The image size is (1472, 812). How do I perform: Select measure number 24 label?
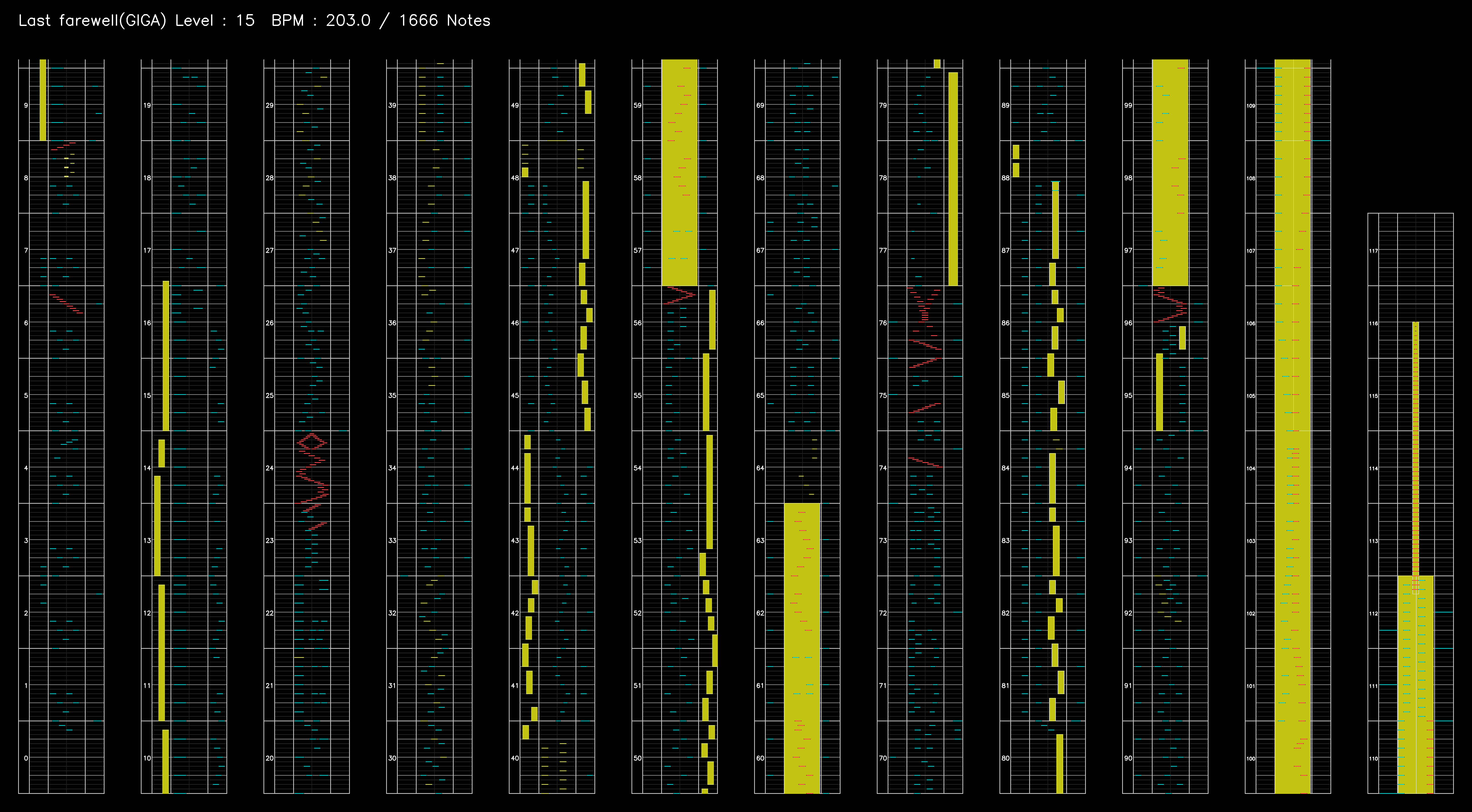pos(270,468)
